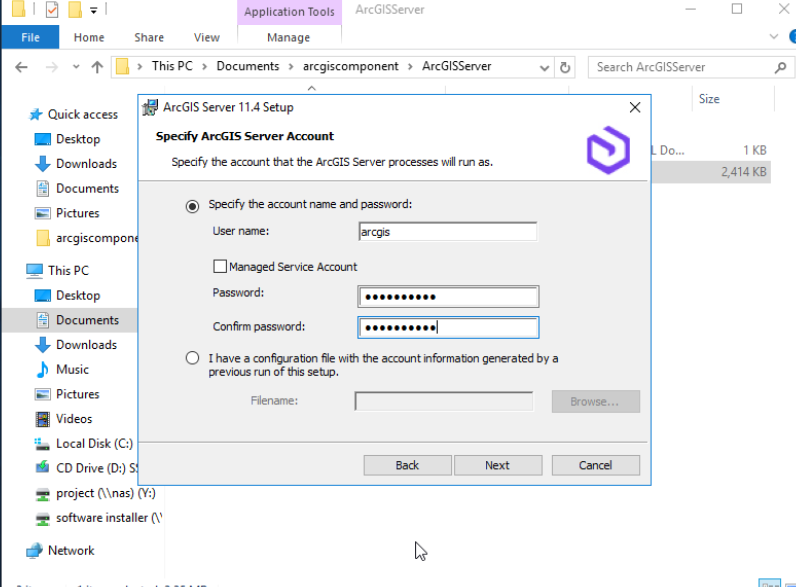Open the Videos folder

[74, 418]
